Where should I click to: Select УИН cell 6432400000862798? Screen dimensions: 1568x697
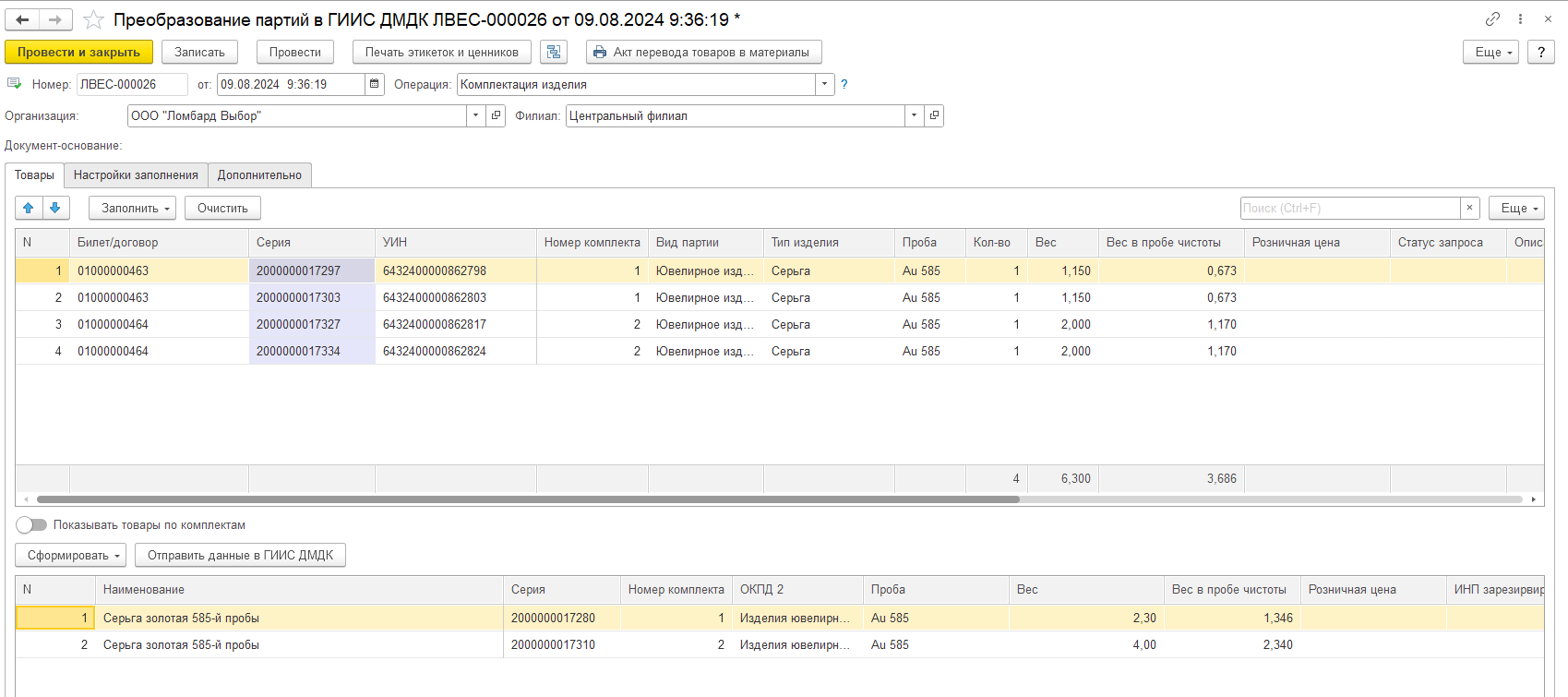click(x=456, y=270)
